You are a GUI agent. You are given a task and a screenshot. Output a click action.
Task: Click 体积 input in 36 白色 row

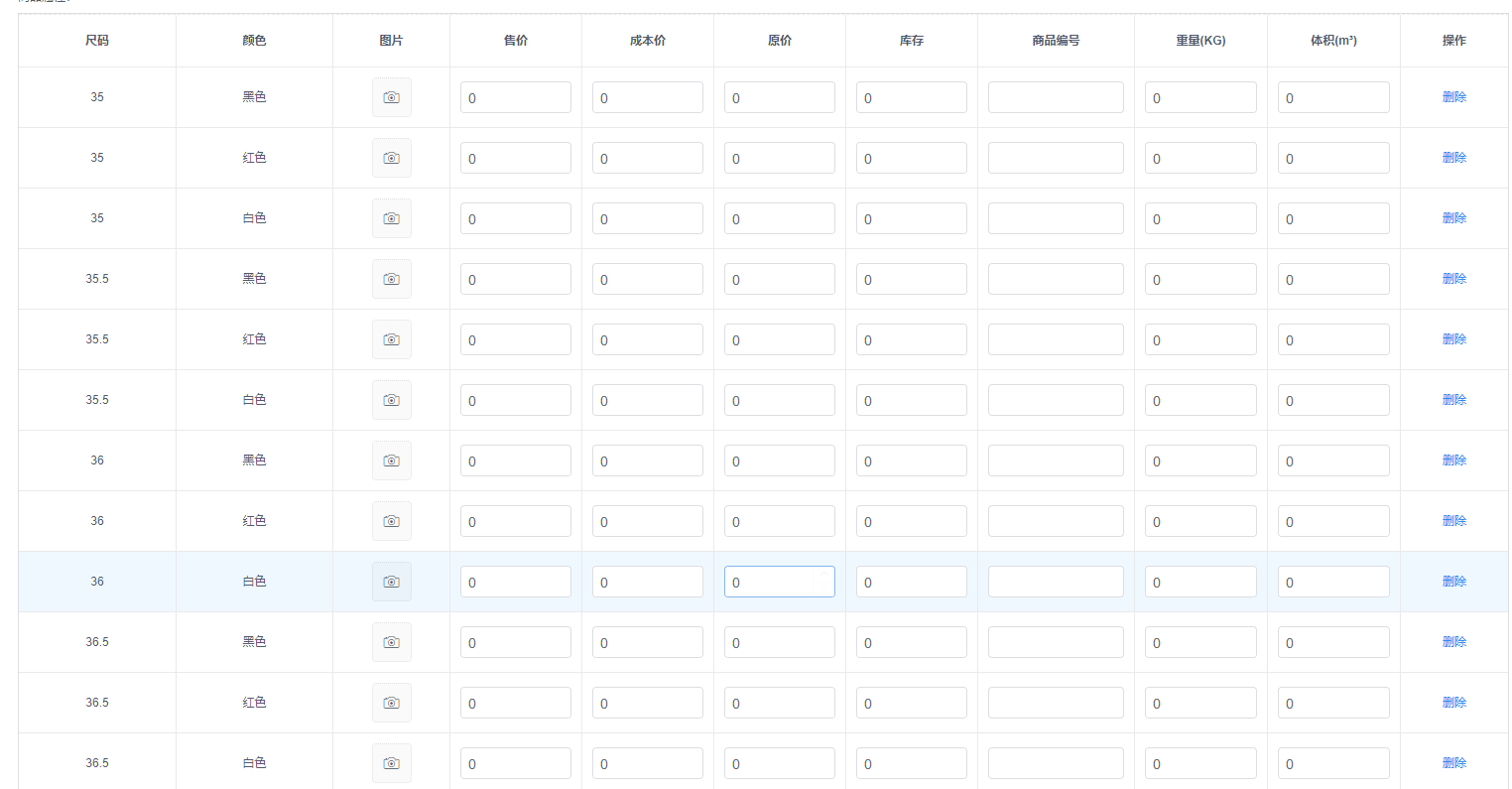tap(1333, 582)
